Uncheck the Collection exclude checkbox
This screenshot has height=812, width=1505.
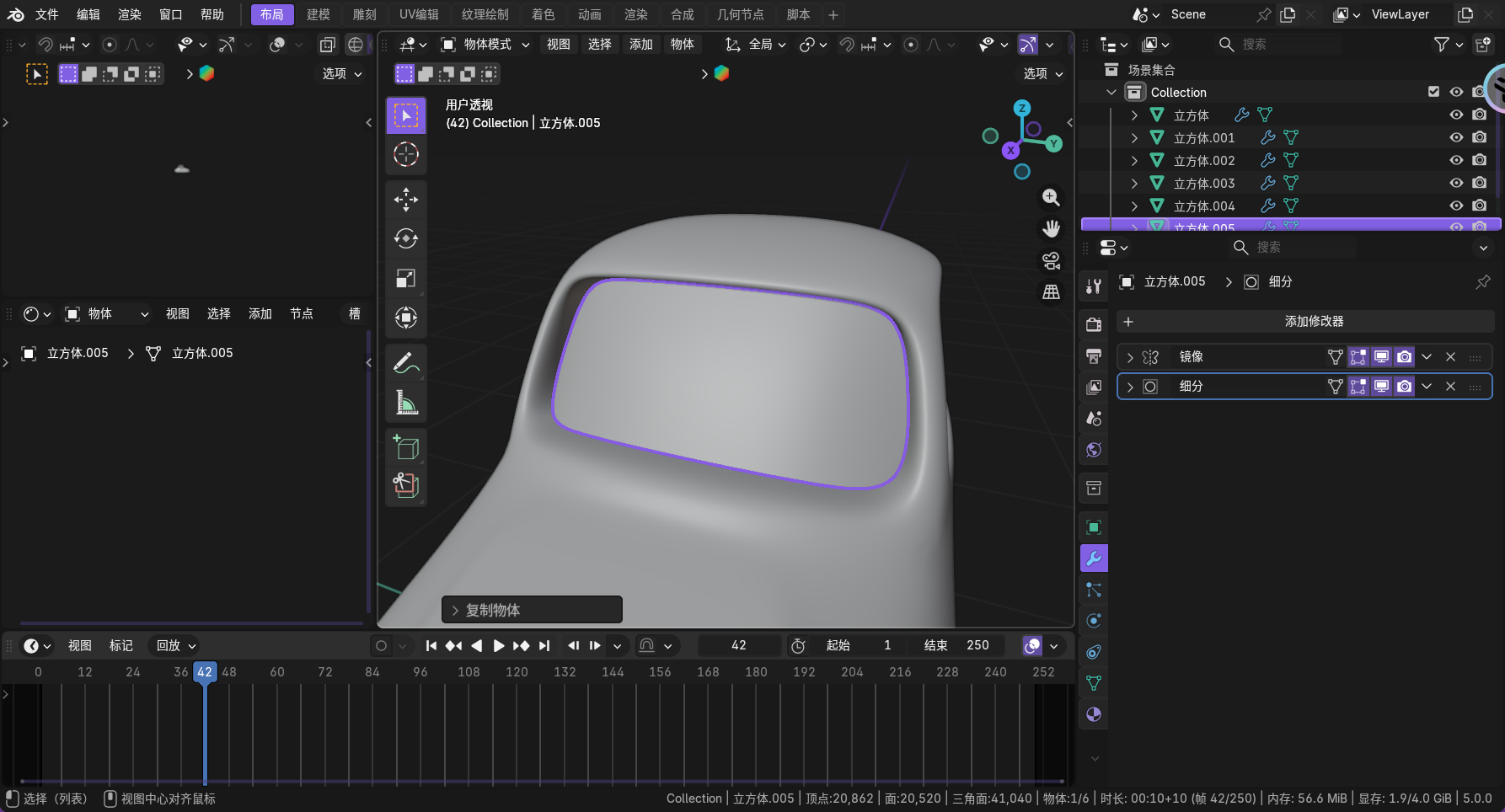1433,92
